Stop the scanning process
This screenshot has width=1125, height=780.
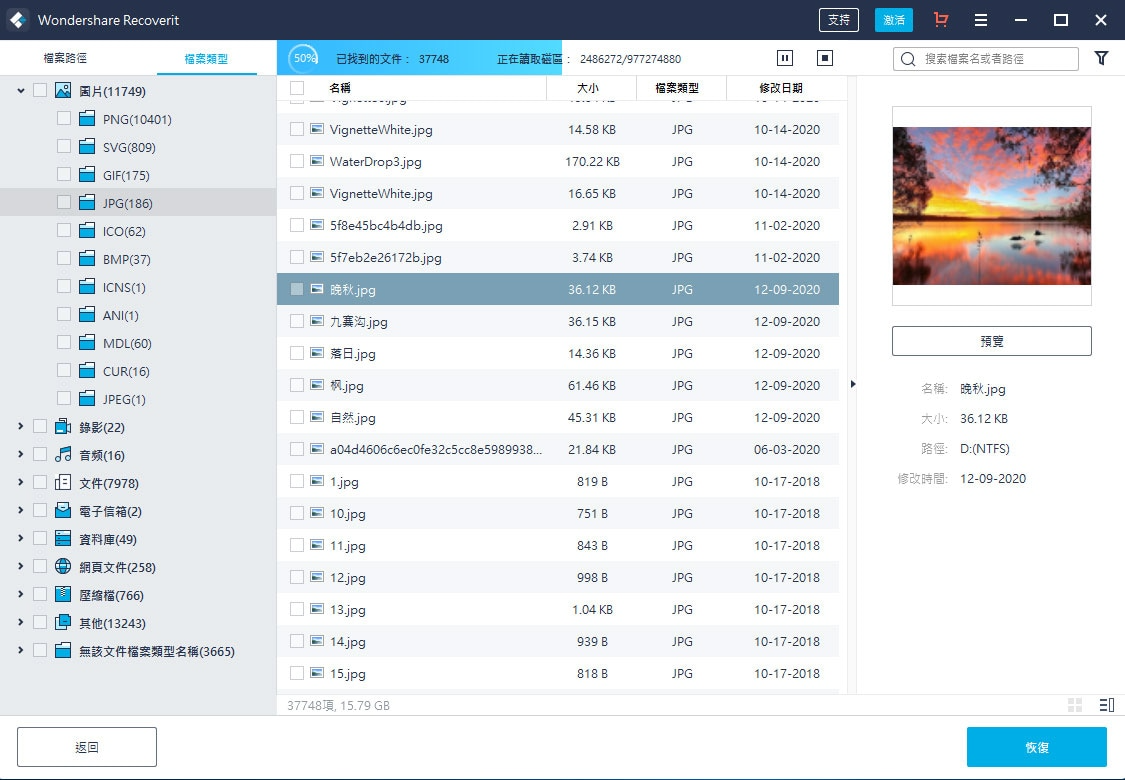tap(825, 58)
